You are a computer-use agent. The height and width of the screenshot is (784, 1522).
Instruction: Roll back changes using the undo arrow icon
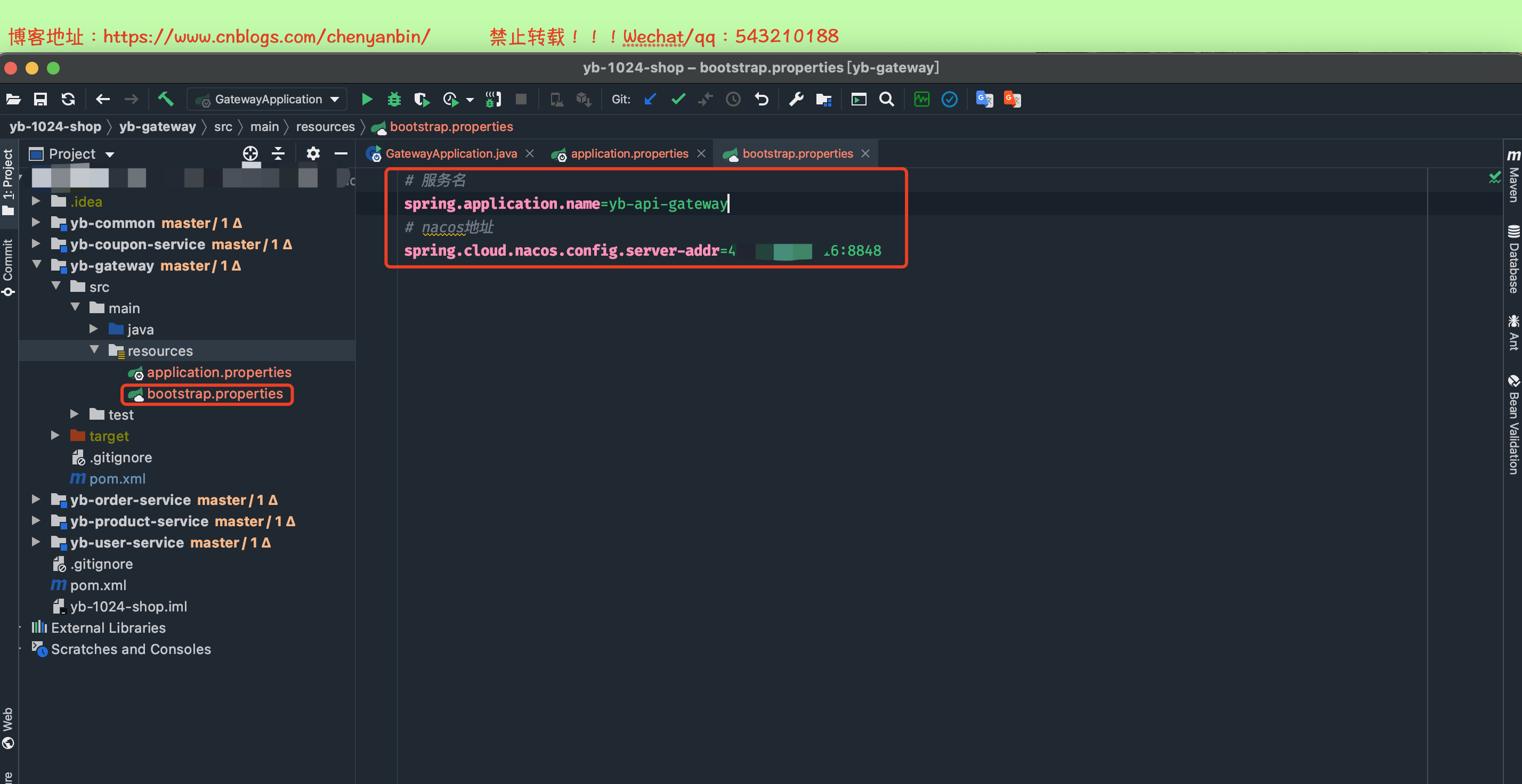pyautogui.click(x=762, y=99)
